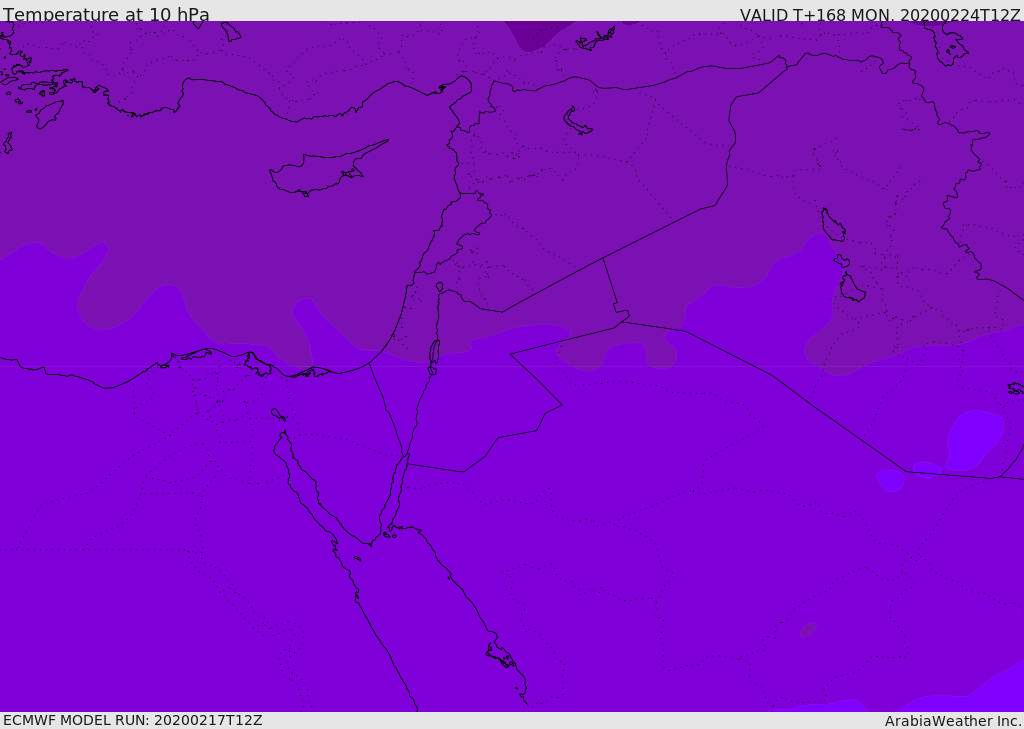Viewport: 1024px width, 729px height.
Task: Click the 'ECMWF MODEL RUN: 20200217T12Z' footer text
Action: [133, 720]
